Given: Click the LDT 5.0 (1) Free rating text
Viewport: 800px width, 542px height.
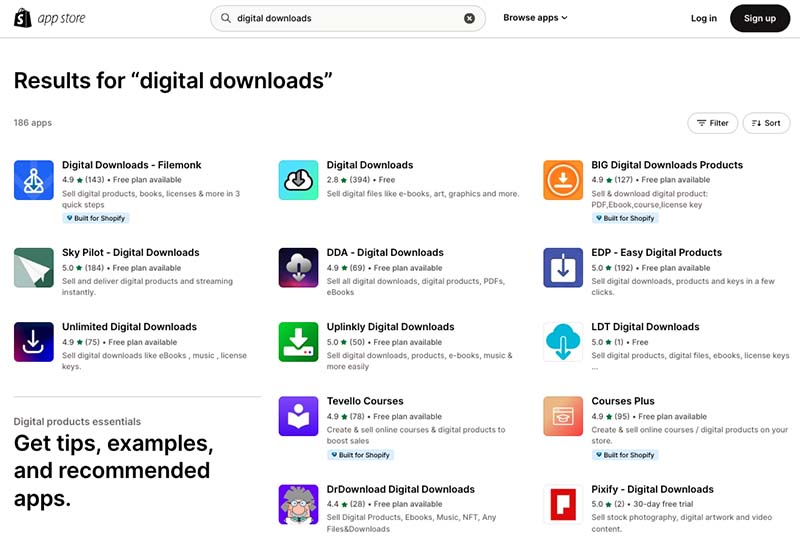Looking at the screenshot, I should coord(619,342).
